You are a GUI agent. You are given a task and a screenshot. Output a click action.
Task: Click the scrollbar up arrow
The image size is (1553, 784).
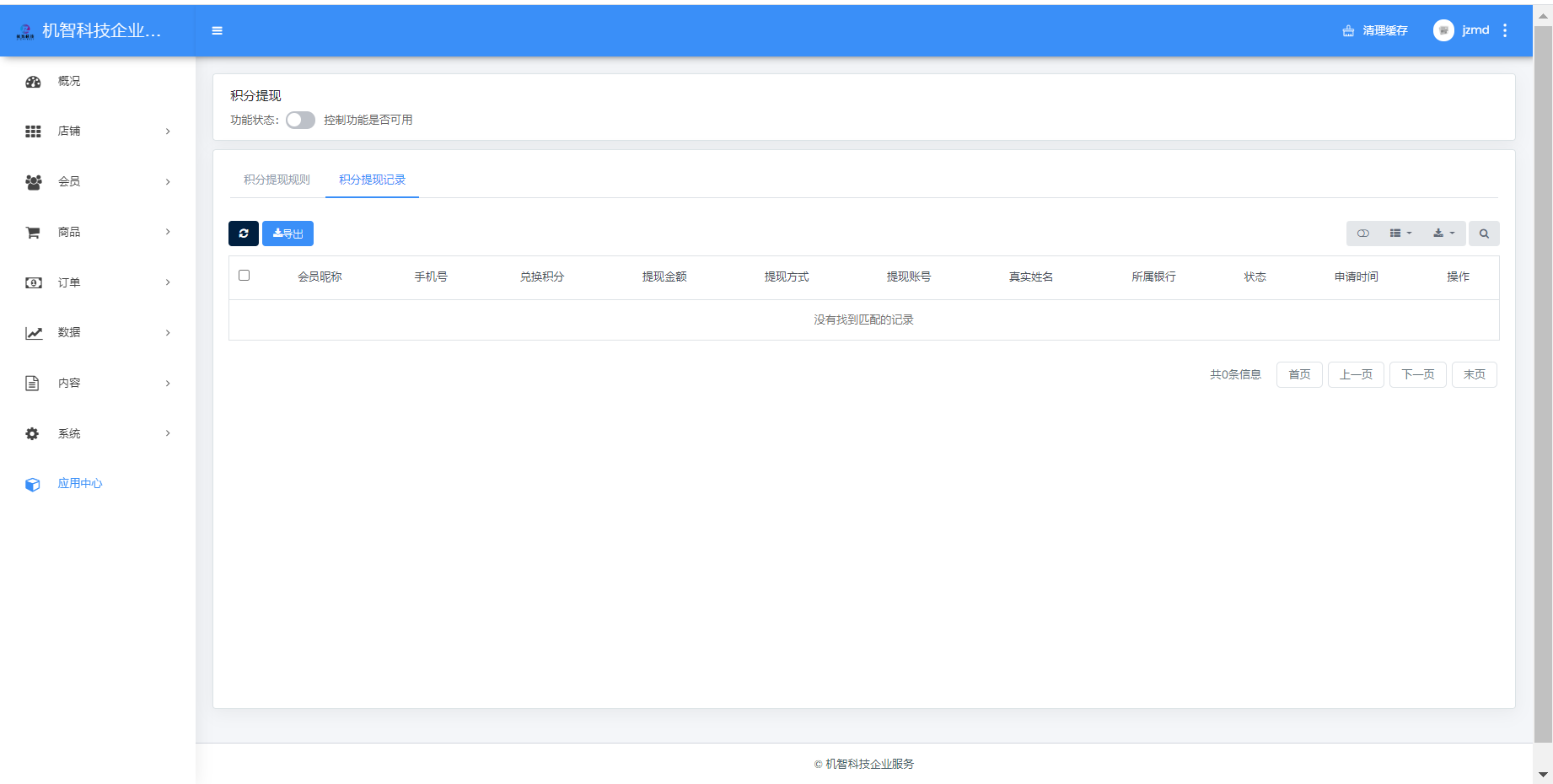1543,15
